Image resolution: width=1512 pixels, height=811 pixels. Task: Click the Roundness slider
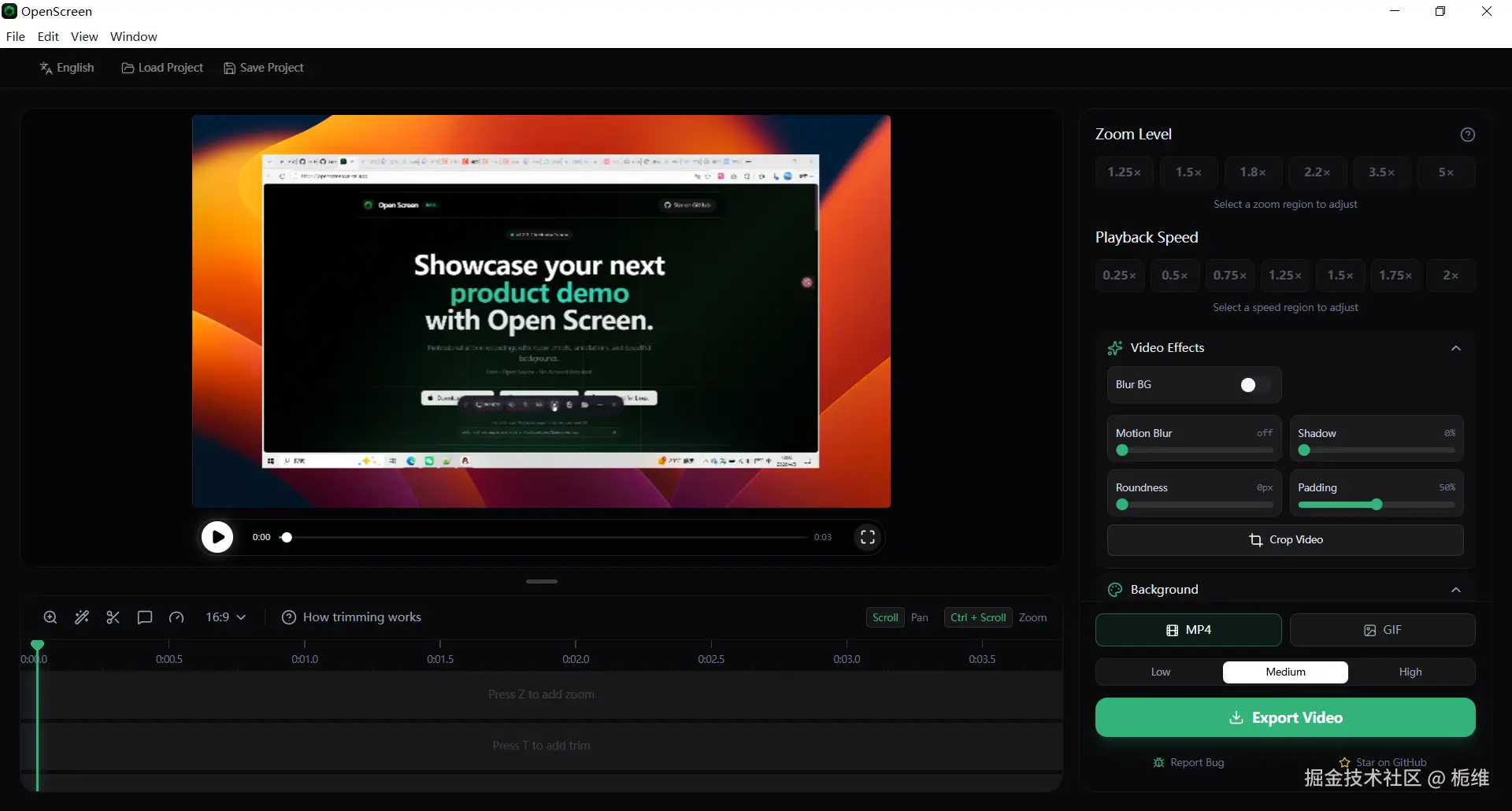point(1195,505)
